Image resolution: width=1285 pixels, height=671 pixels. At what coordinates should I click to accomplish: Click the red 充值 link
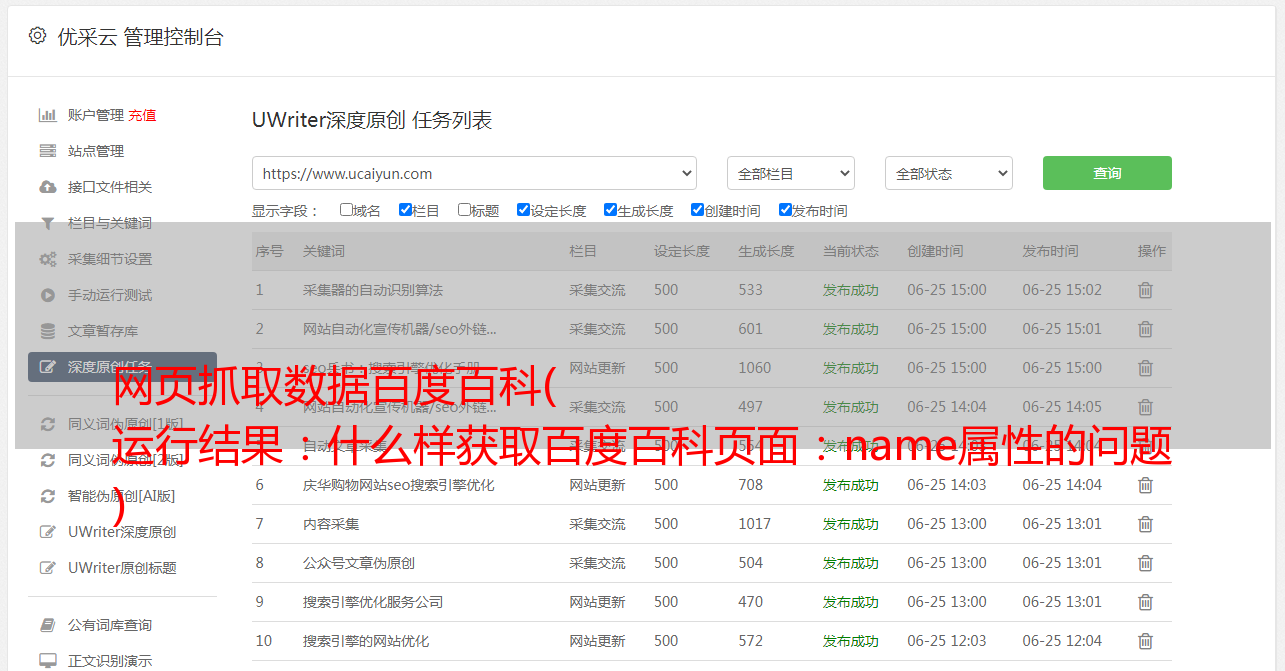[142, 115]
